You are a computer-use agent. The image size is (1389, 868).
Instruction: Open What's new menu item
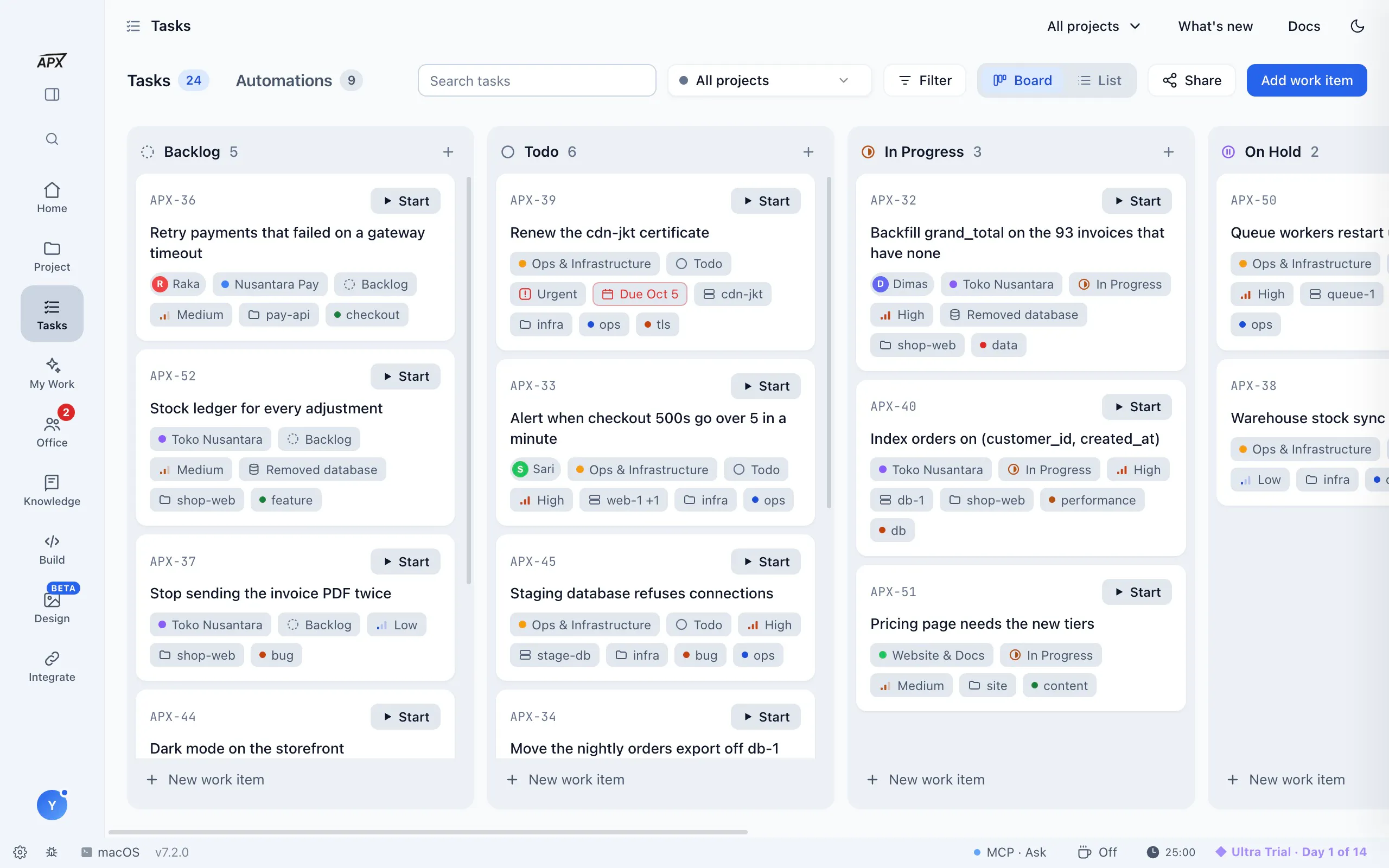tap(1215, 26)
